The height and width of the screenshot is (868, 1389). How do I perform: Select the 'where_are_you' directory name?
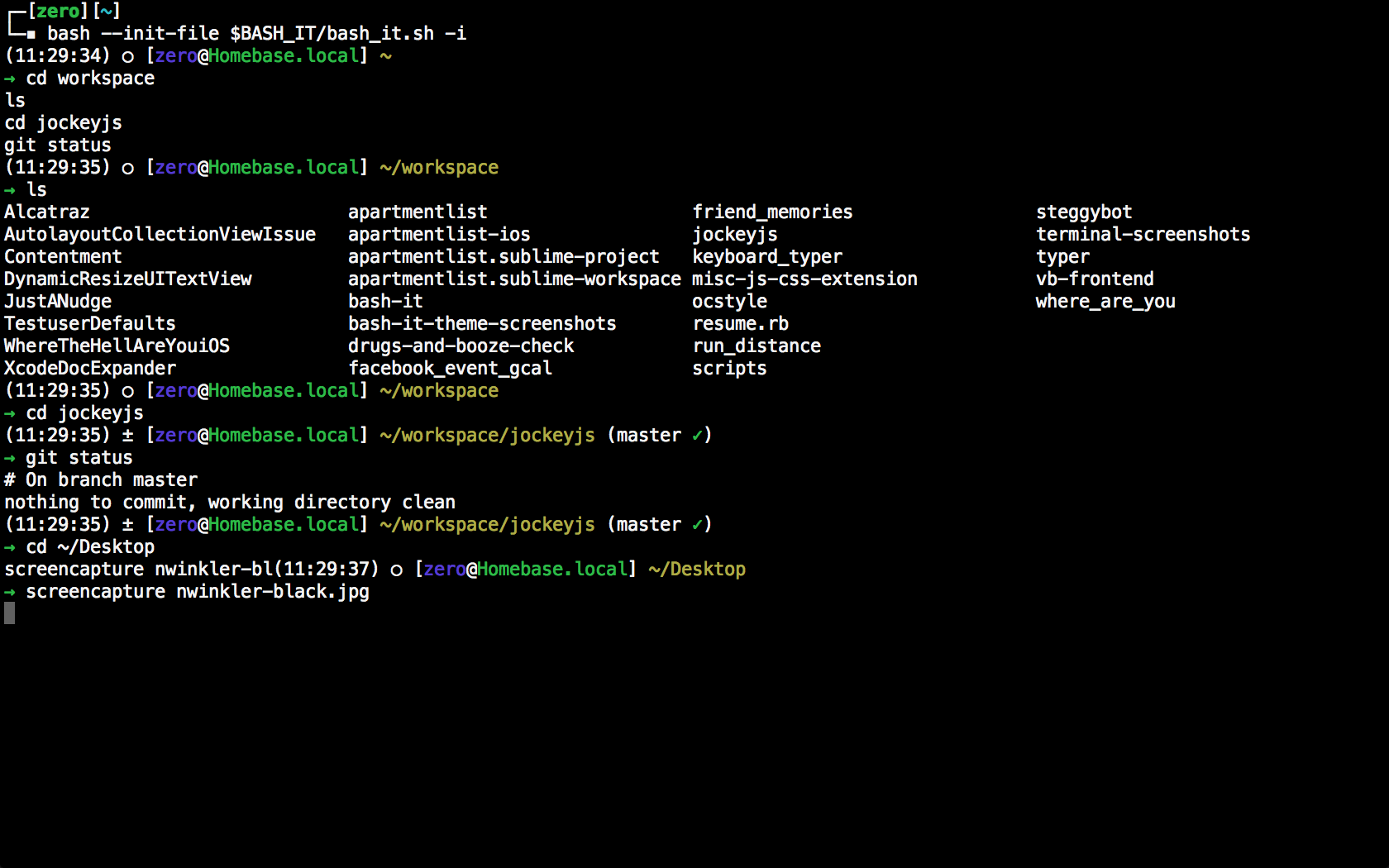tap(1105, 302)
